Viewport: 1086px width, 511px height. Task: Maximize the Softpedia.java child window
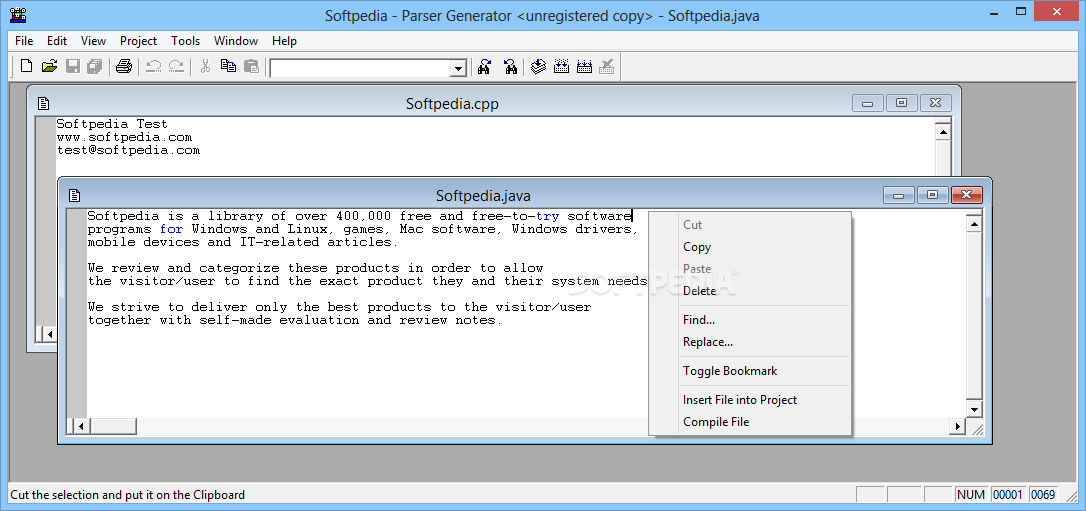(x=933, y=195)
